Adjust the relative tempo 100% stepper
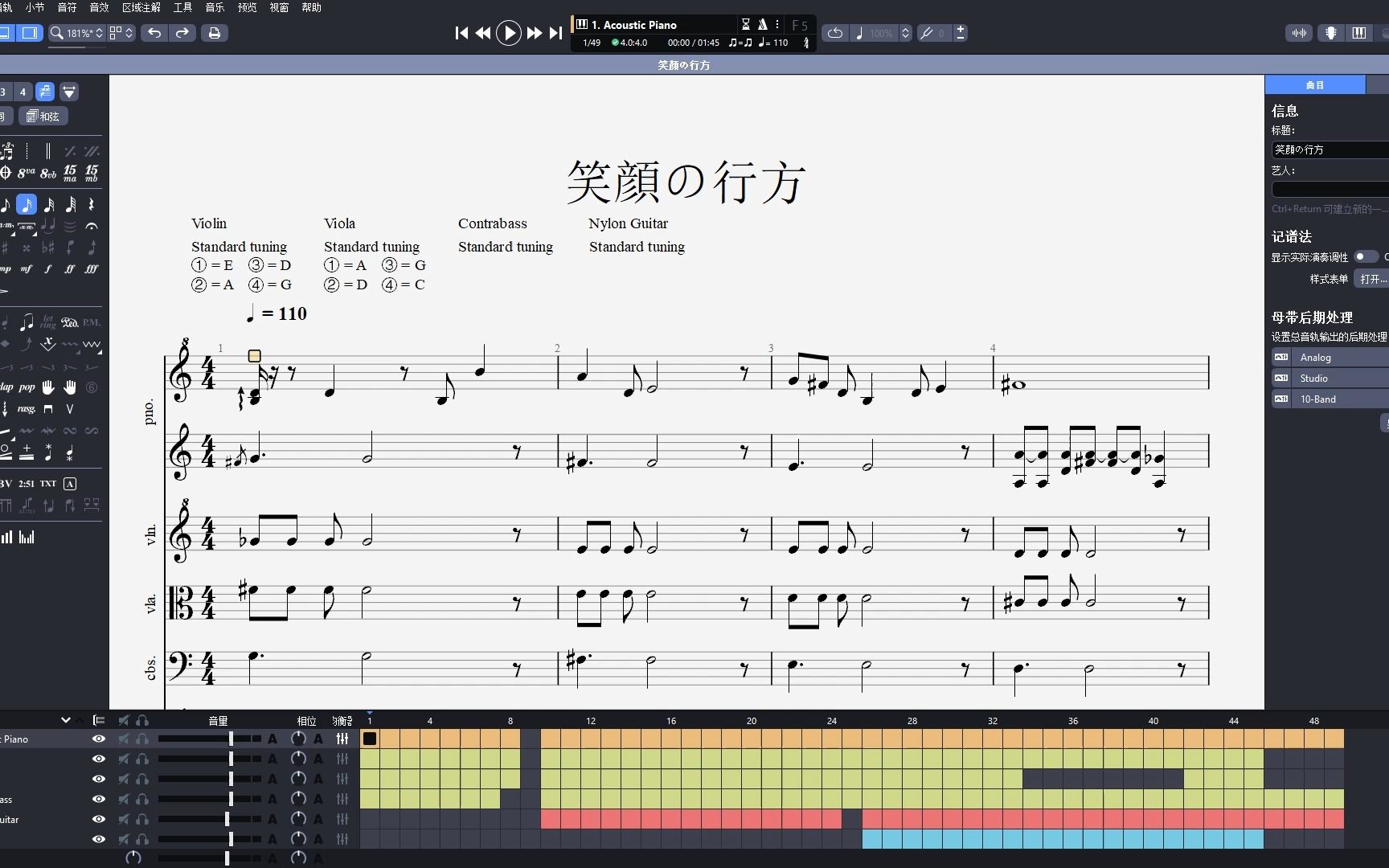The height and width of the screenshot is (868, 1389). coord(905,33)
